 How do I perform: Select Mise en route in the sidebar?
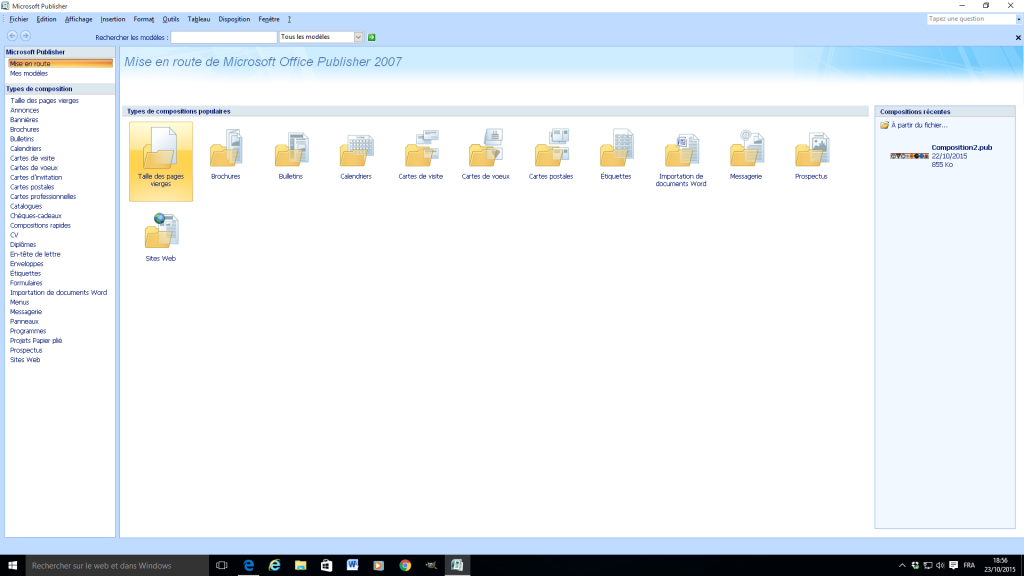[x=60, y=63]
